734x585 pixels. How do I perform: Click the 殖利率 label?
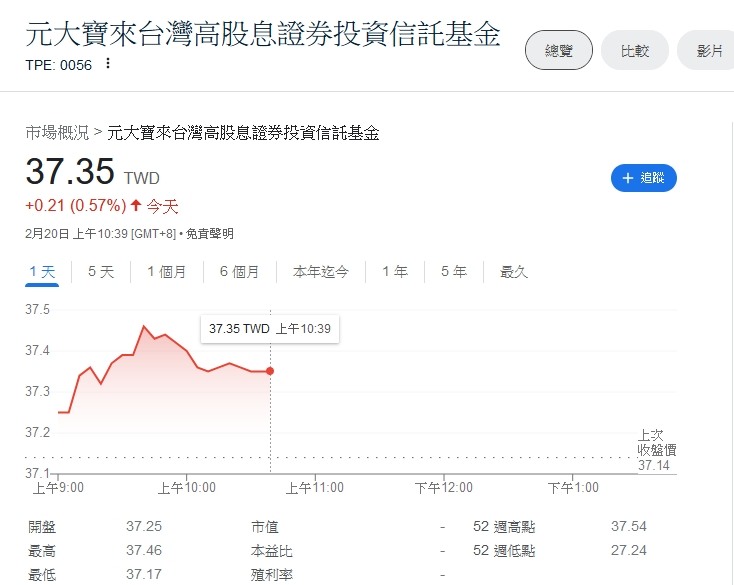click(272, 575)
